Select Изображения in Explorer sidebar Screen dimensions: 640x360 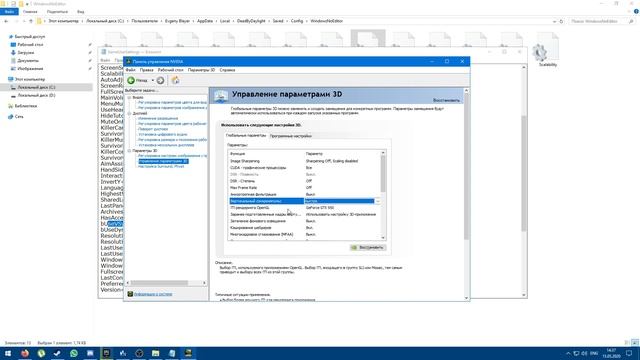tap(30, 69)
